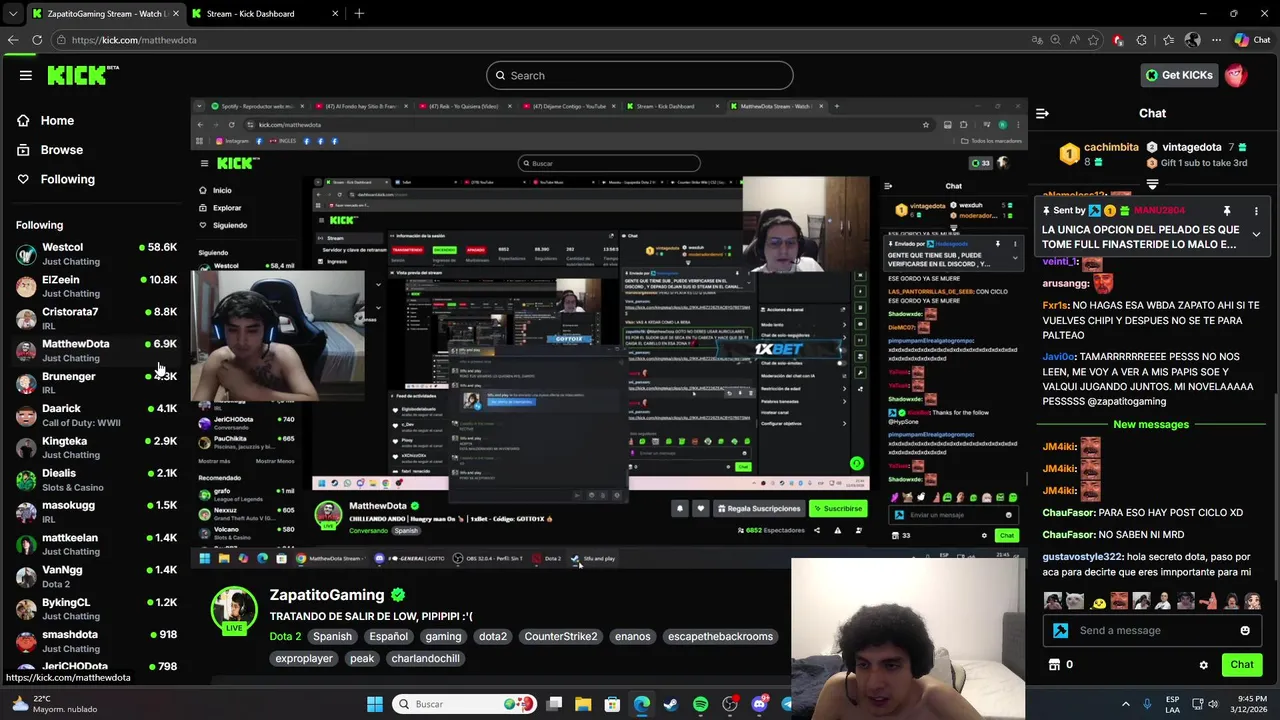
Task: Click the zoom magnifier in address bar
Action: [x=1055, y=40]
